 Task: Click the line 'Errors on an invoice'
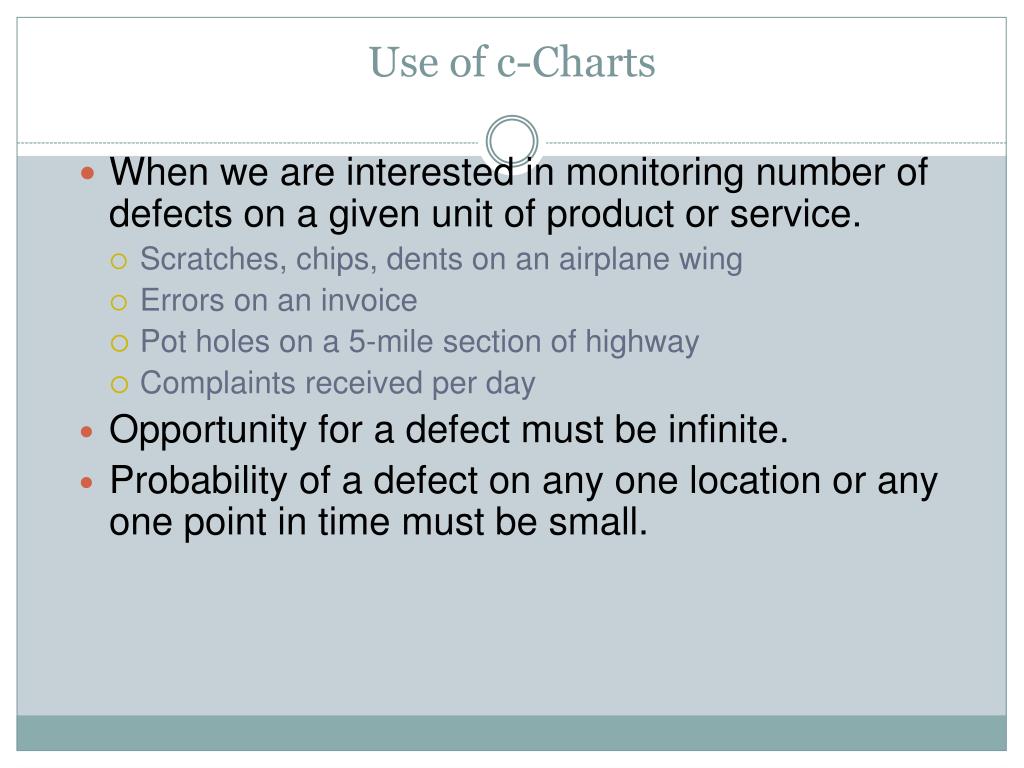(279, 300)
